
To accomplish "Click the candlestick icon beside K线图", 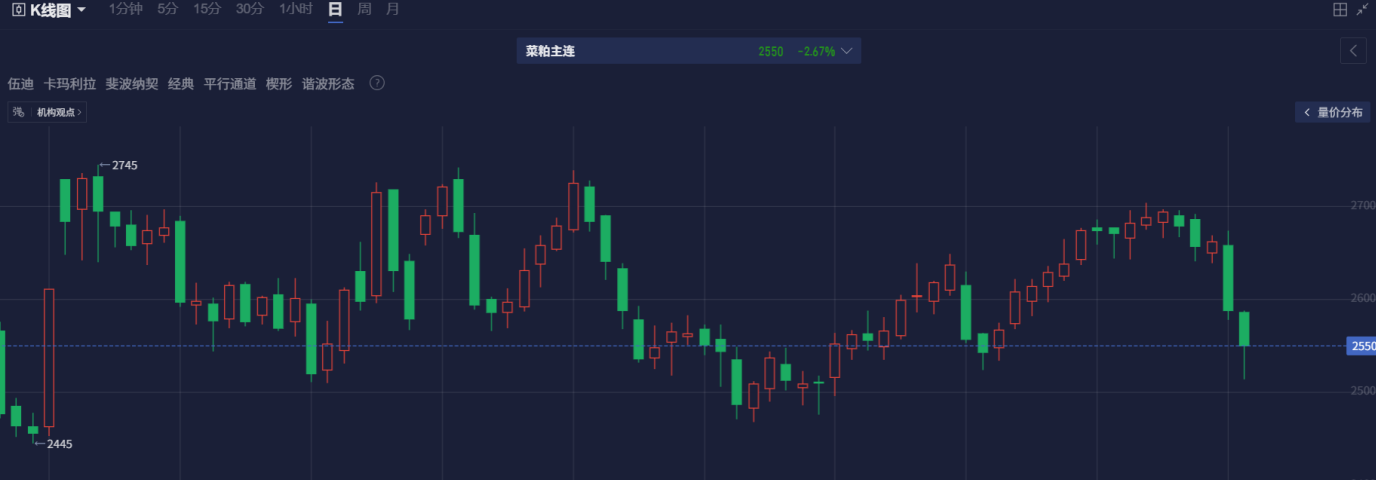I will (18, 9).
